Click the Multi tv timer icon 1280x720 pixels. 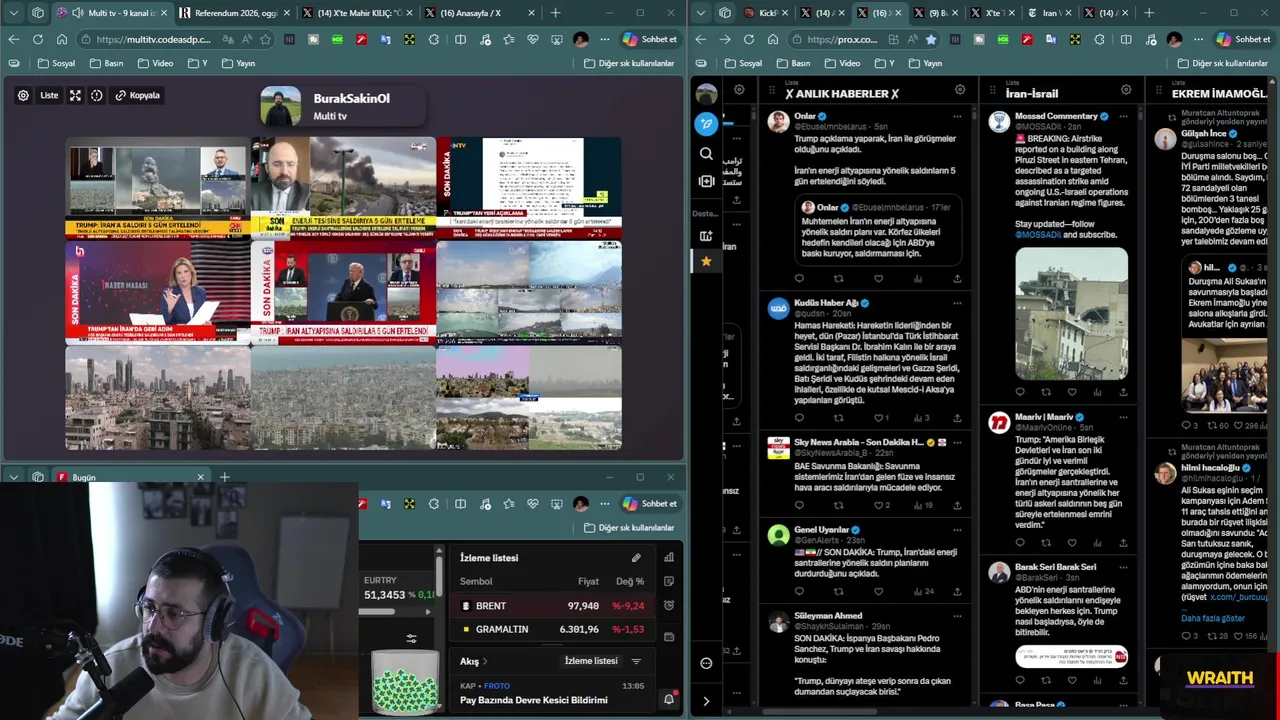pyautogui.click(x=97, y=96)
